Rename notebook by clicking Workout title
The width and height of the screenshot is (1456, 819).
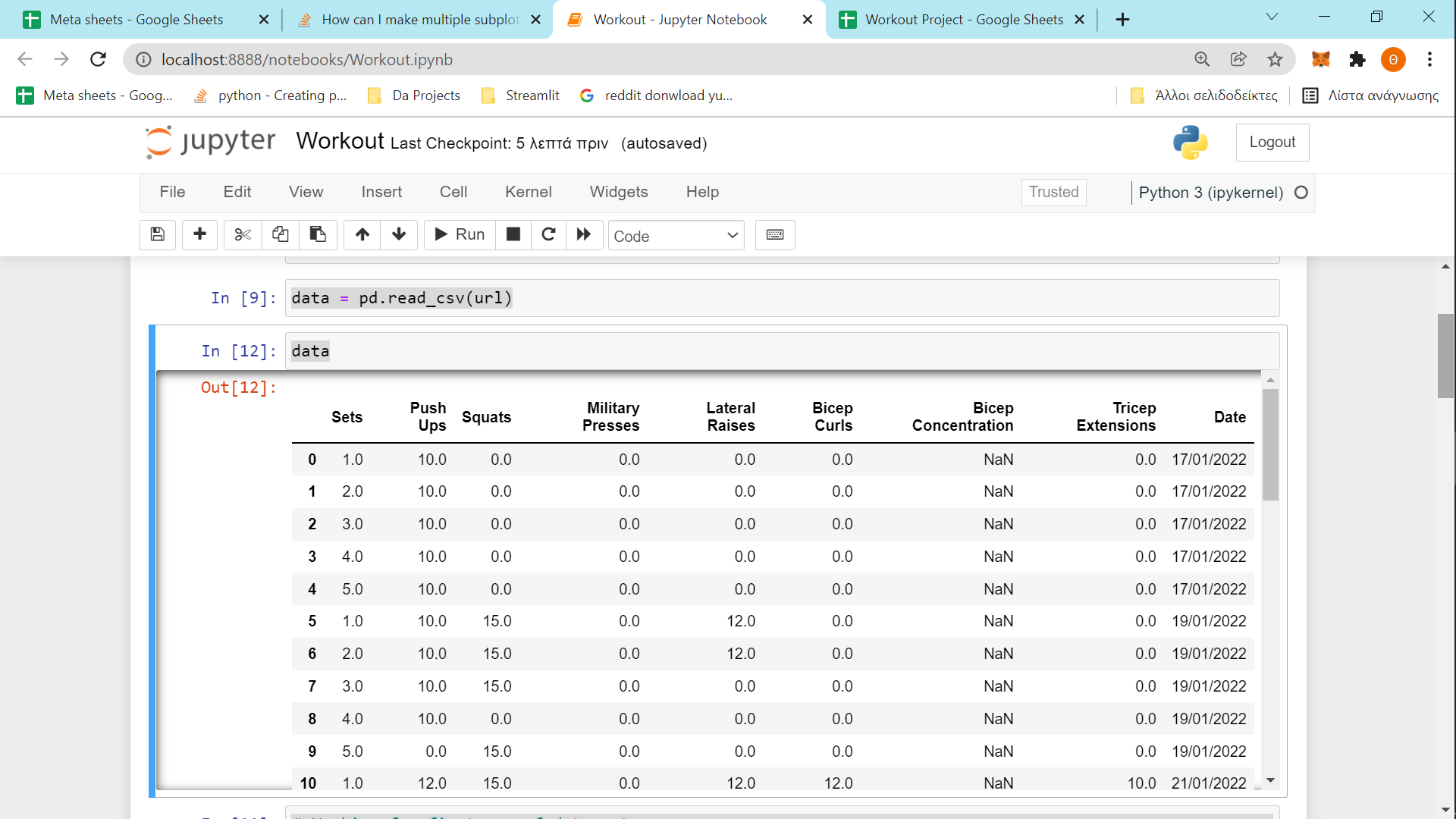[340, 141]
